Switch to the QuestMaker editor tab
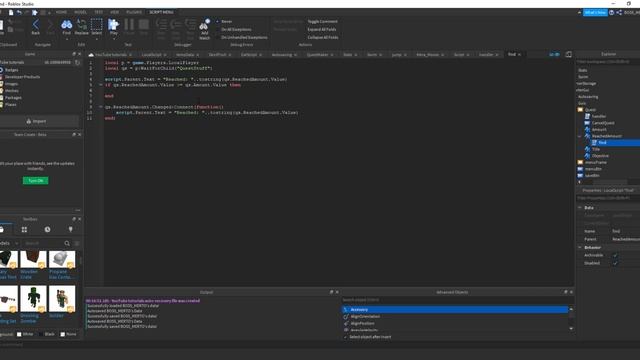This screenshot has width=640, height=360. click(x=318, y=54)
